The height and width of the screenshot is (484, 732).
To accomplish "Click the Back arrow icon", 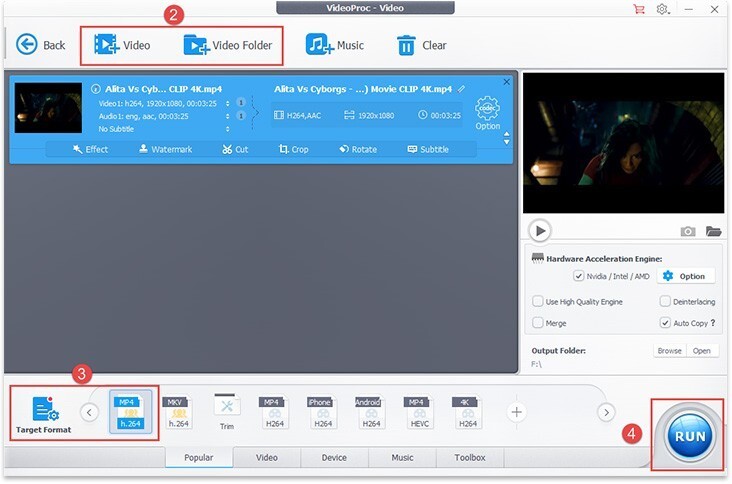I will coord(27,45).
